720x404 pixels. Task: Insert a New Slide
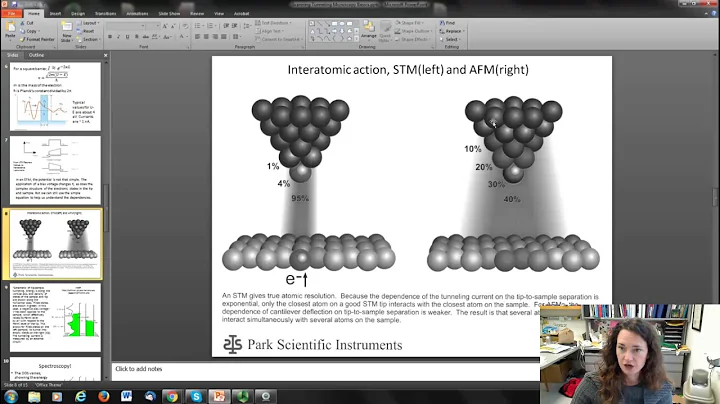point(67,31)
